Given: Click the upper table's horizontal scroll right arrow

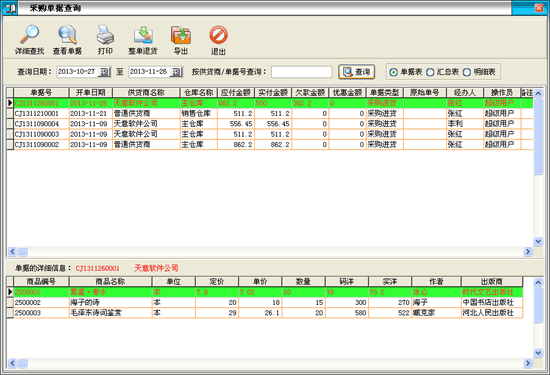Looking at the screenshot, I should 528,252.
